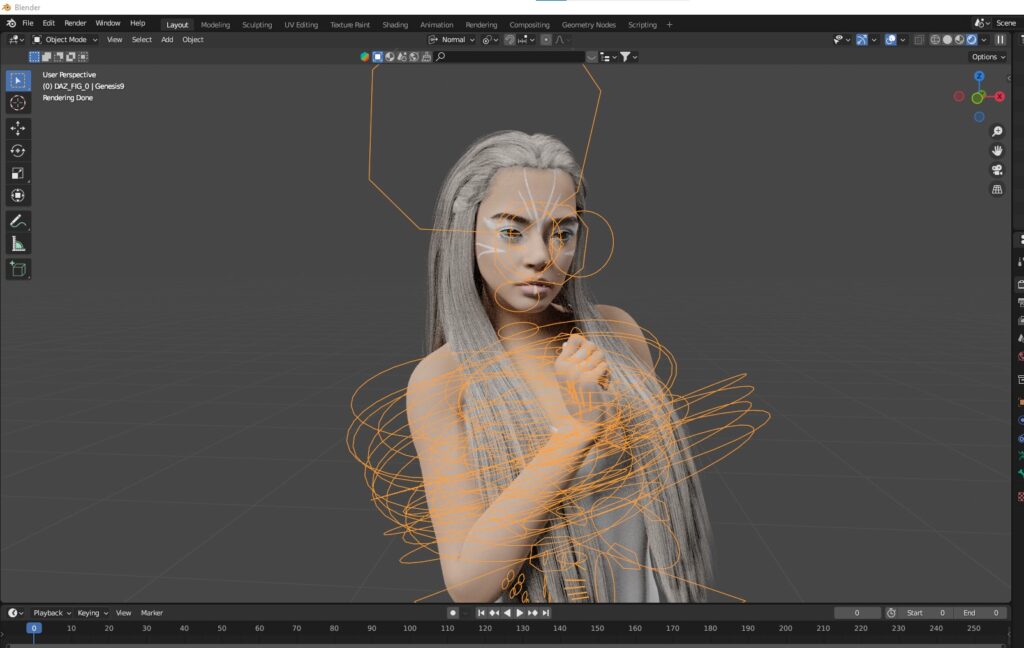This screenshot has width=1024, height=648.
Task: Toggle perspective/orthographic grid view icon
Action: [997, 189]
